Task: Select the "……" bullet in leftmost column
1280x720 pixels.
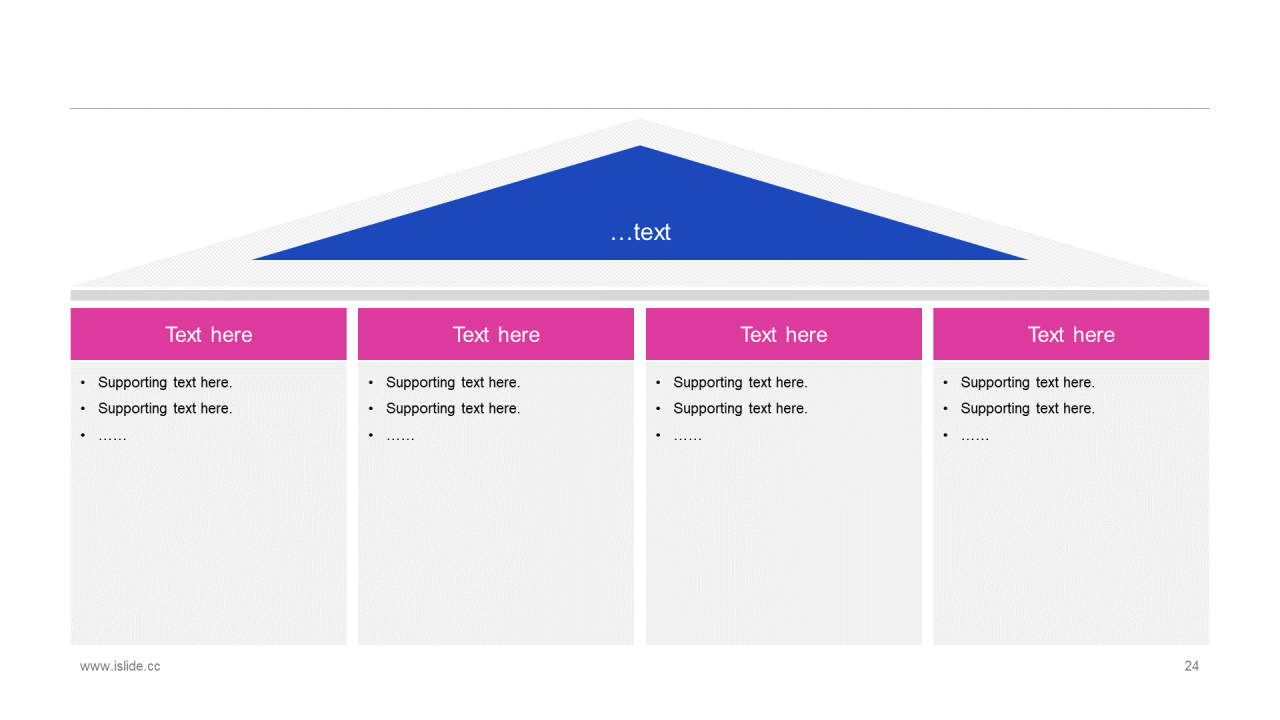Action: pos(112,436)
